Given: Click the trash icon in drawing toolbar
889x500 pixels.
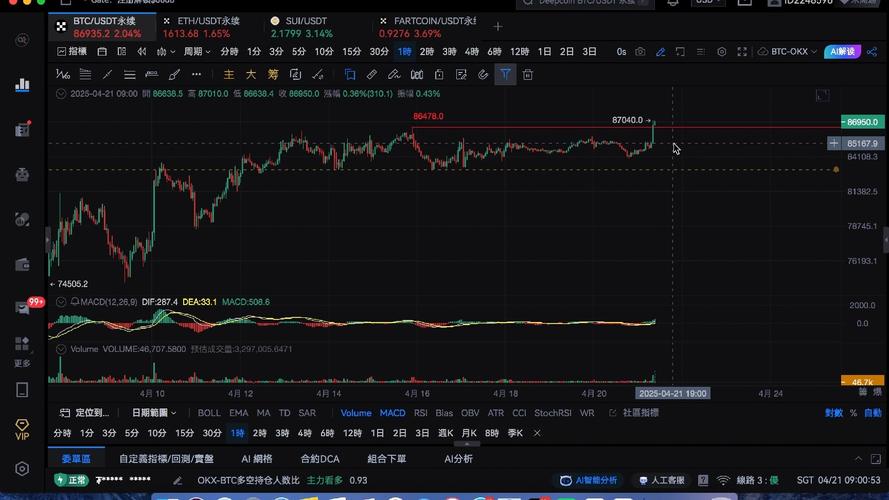Looking at the screenshot, I should pos(528,74).
